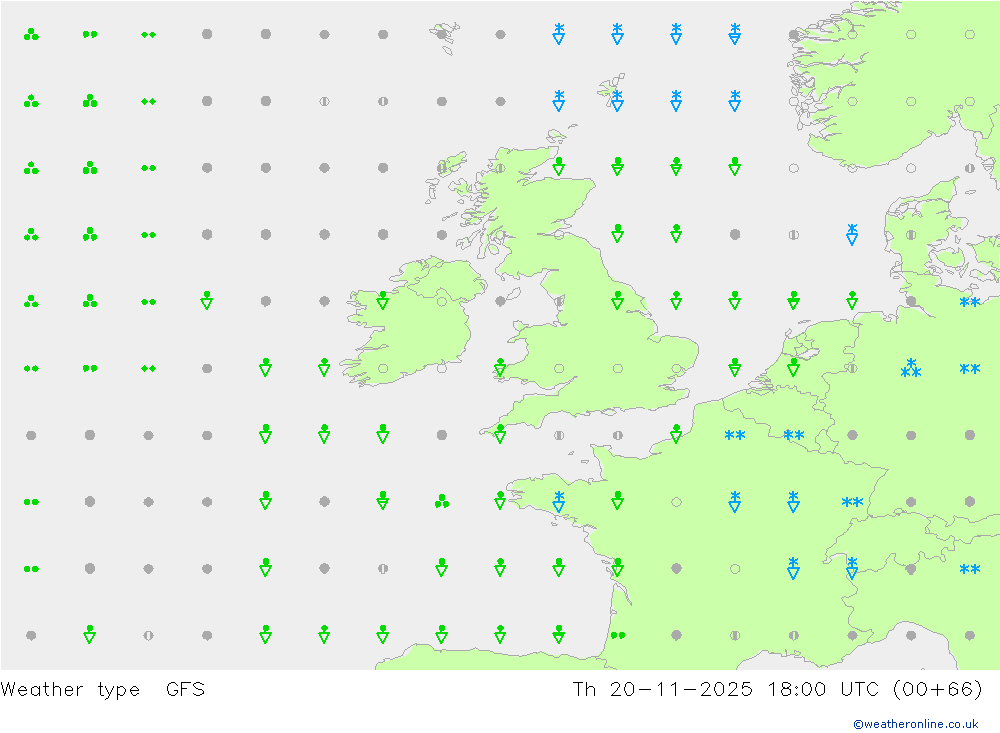Viewport: 1000px width, 733px height.
Task: Select the green shower symbol over the Netherlands
Action: point(793,367)
